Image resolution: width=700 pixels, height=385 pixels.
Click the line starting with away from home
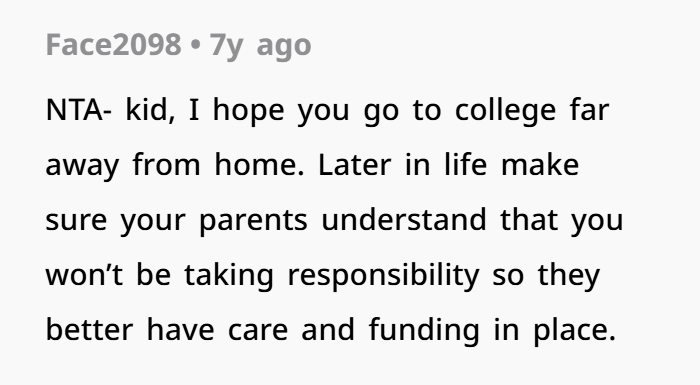(x=312, y=166)
